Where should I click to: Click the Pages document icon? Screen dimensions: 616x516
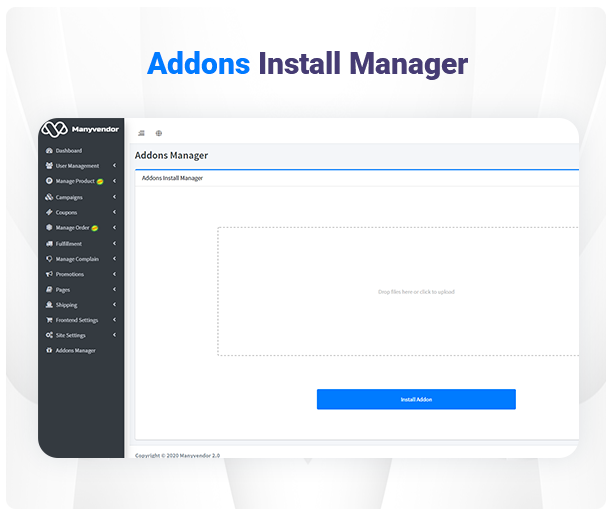point(49,290)
